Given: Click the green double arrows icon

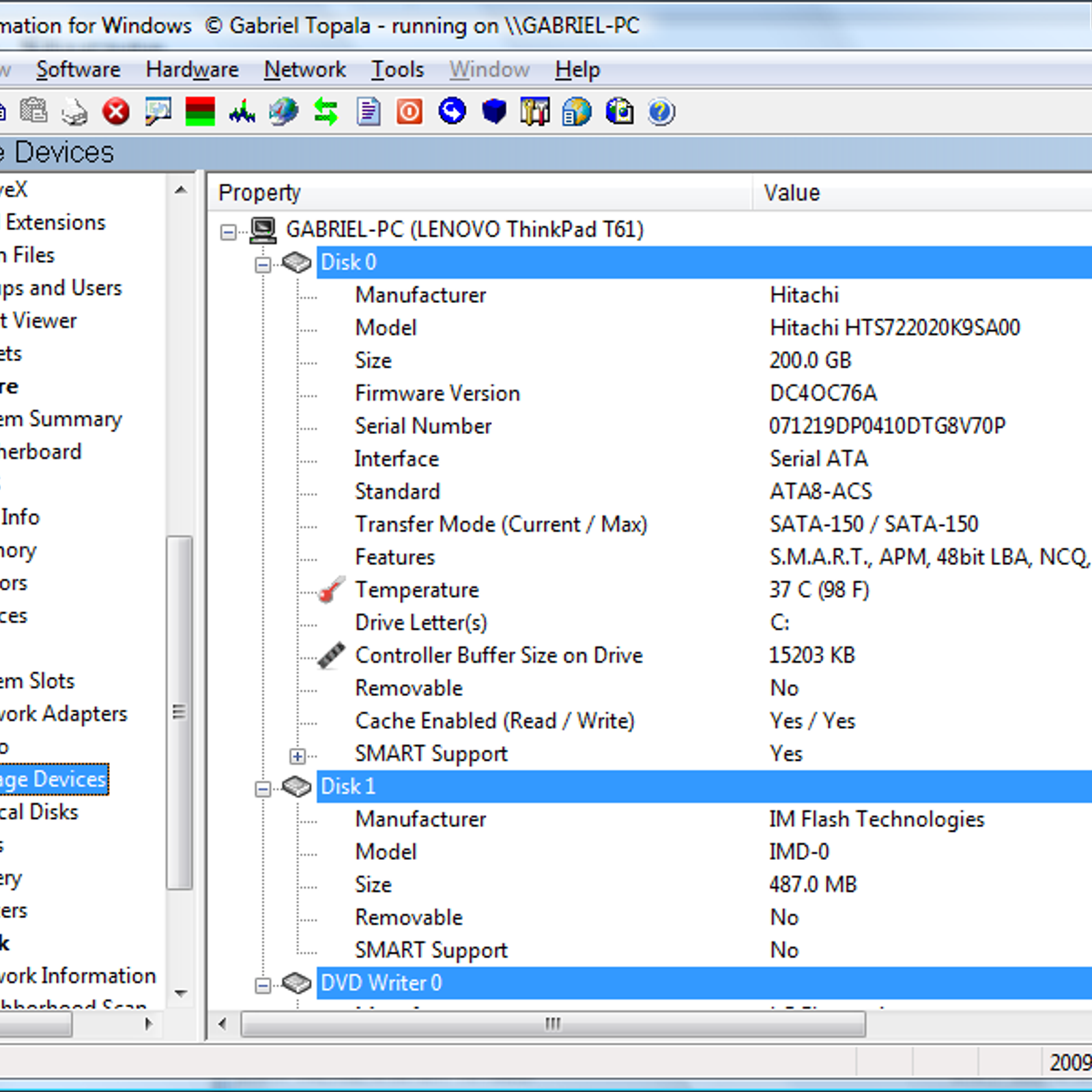Looking at the screenshot, I should click(x=326, y=111).
